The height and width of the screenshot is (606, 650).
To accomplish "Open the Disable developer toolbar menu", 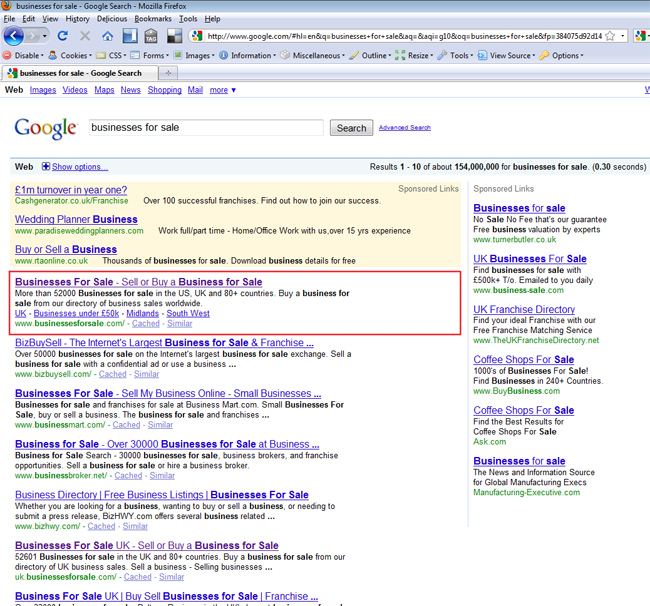I will point(23,55).
